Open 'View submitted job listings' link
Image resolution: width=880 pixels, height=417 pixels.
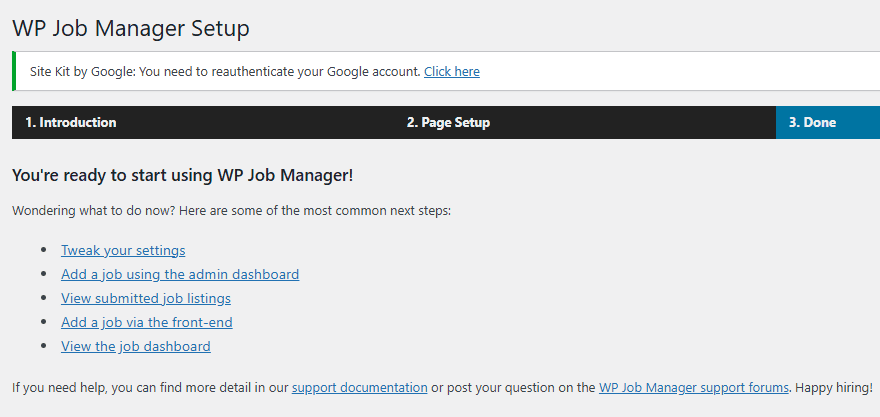click(146, 299)
